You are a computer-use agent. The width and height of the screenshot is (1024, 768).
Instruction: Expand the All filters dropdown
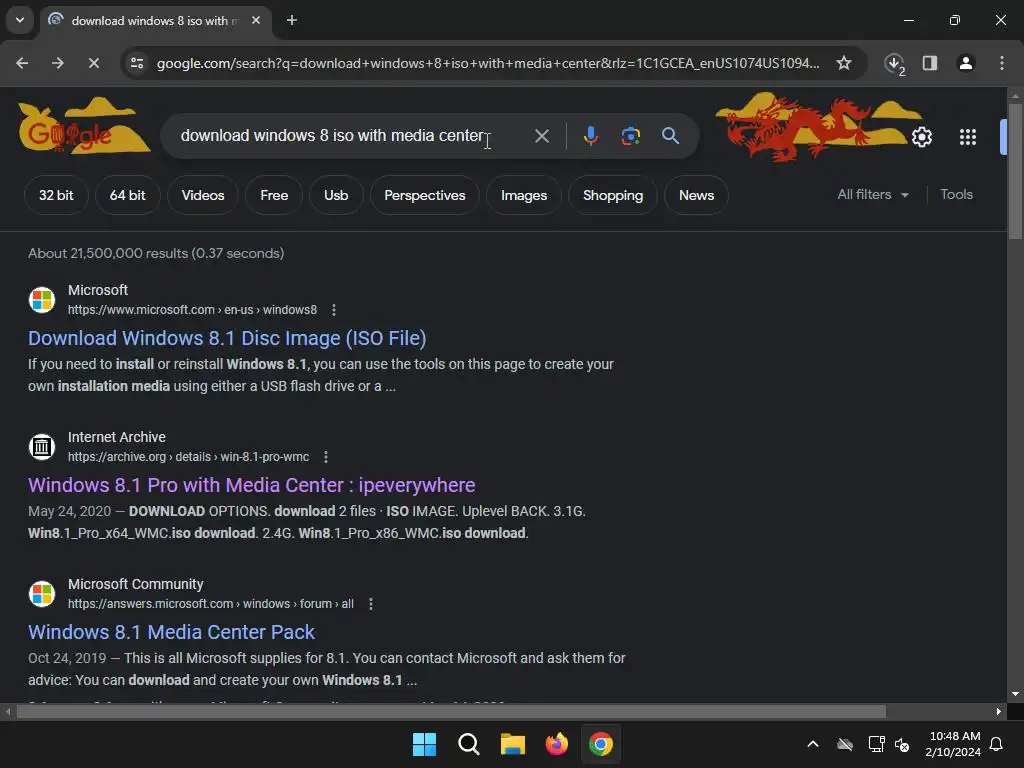[x=872, y=195]
